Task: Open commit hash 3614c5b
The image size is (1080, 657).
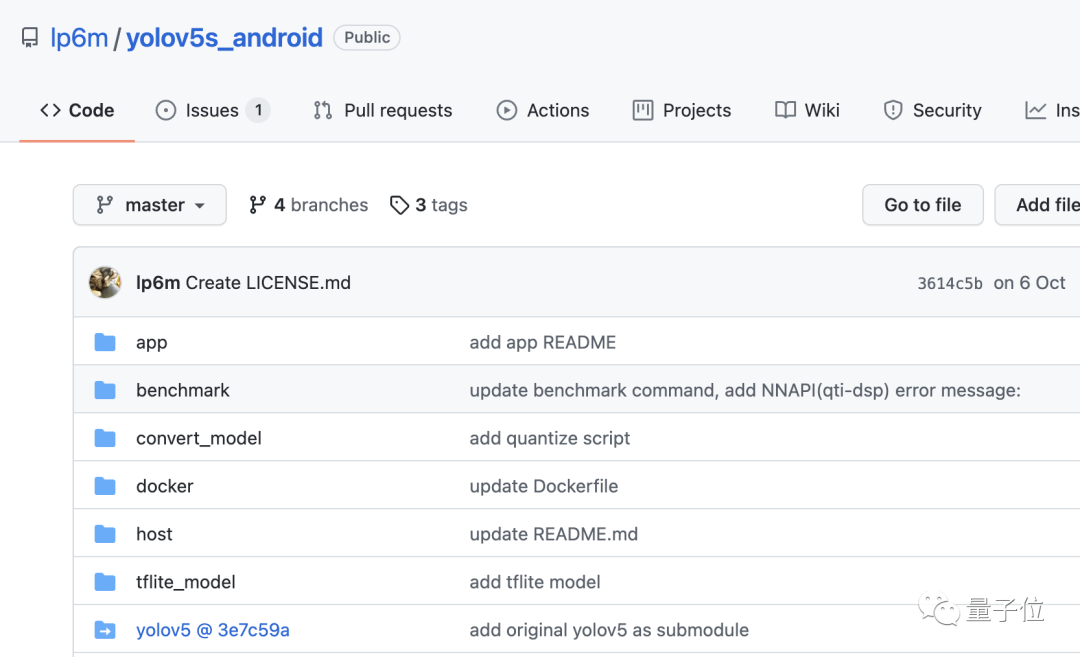Action: coord(950,283)
